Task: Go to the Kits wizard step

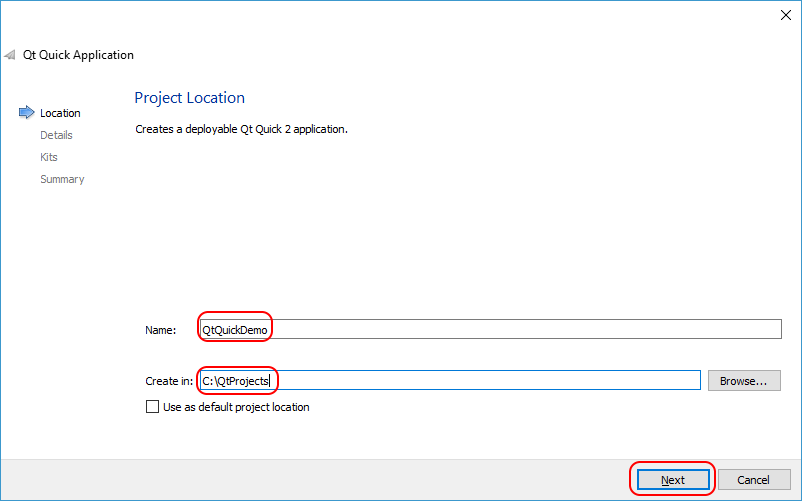Action: pyautogui.click(x=49, y=157)
